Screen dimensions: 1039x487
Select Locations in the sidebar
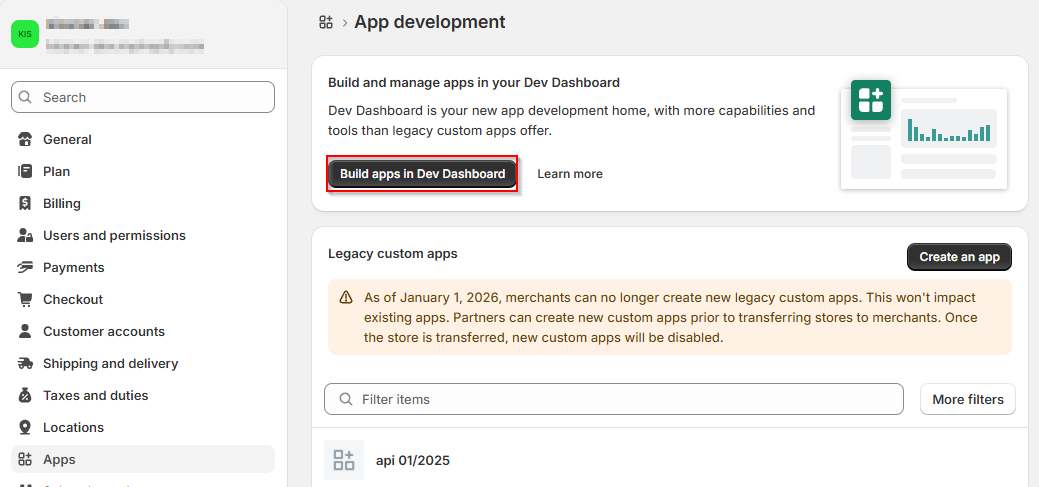coord(143,427)
